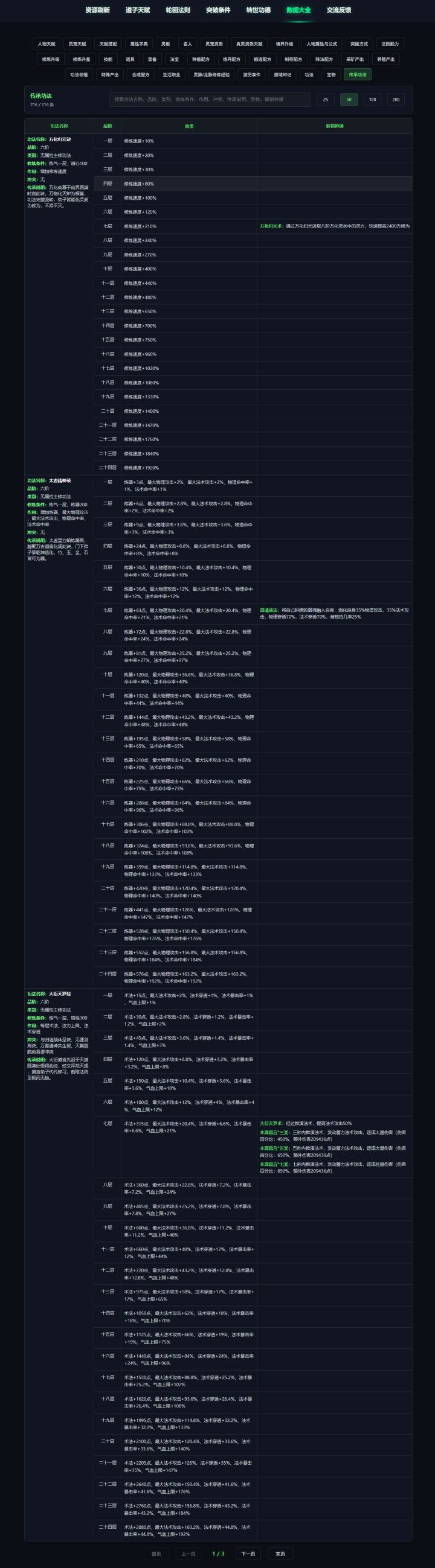Choose the 法则能力 category chip
Image resolution: width=435 pixels, height=1568 pixels.
[x=390, y=44]
